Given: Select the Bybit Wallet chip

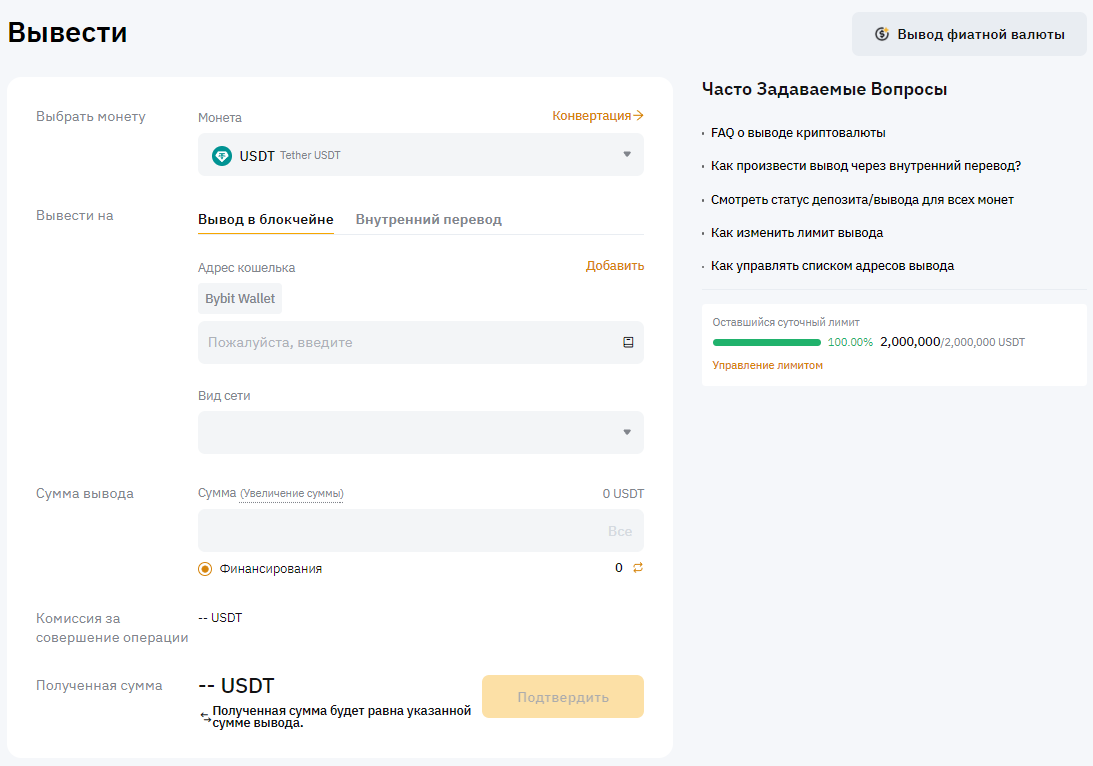Looking at the screenshot, I should click(240, 298).
